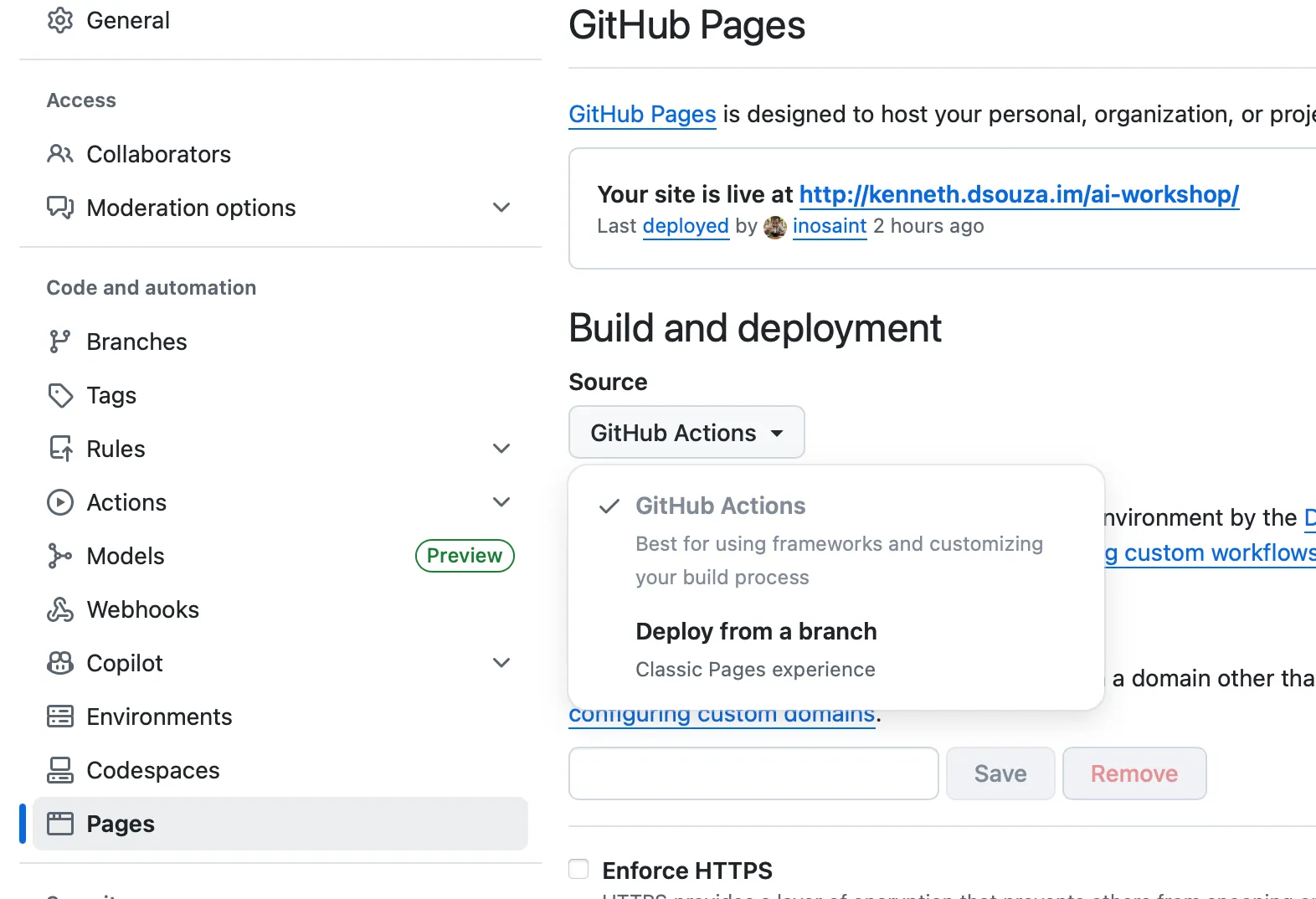The image size is (1316, 899).
Task: Click the Classic Pages experience description
Action: [755, 670]
